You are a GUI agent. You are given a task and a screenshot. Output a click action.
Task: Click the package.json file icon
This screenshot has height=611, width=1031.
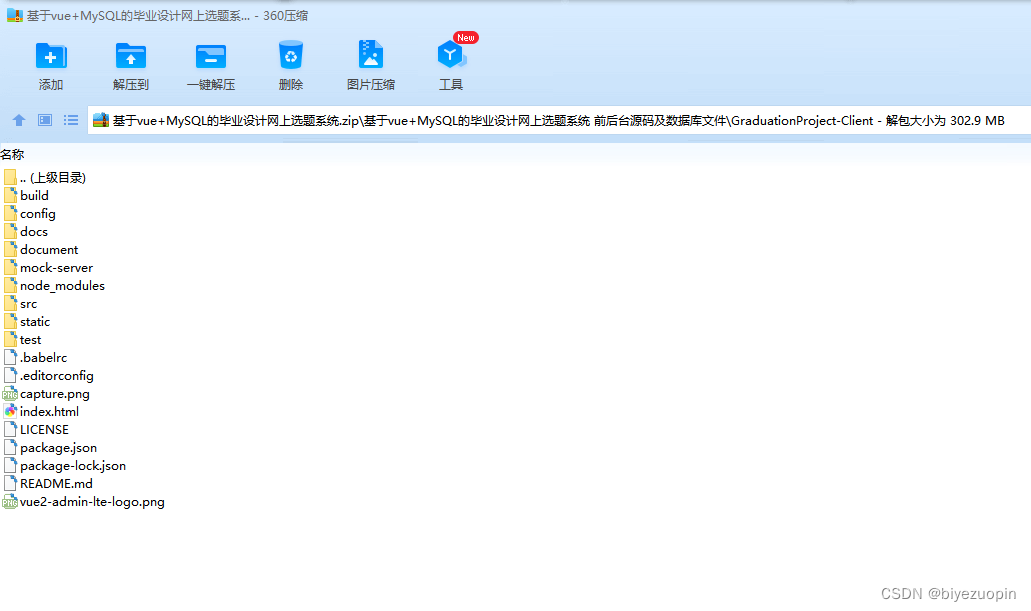[x=10, y=447]
